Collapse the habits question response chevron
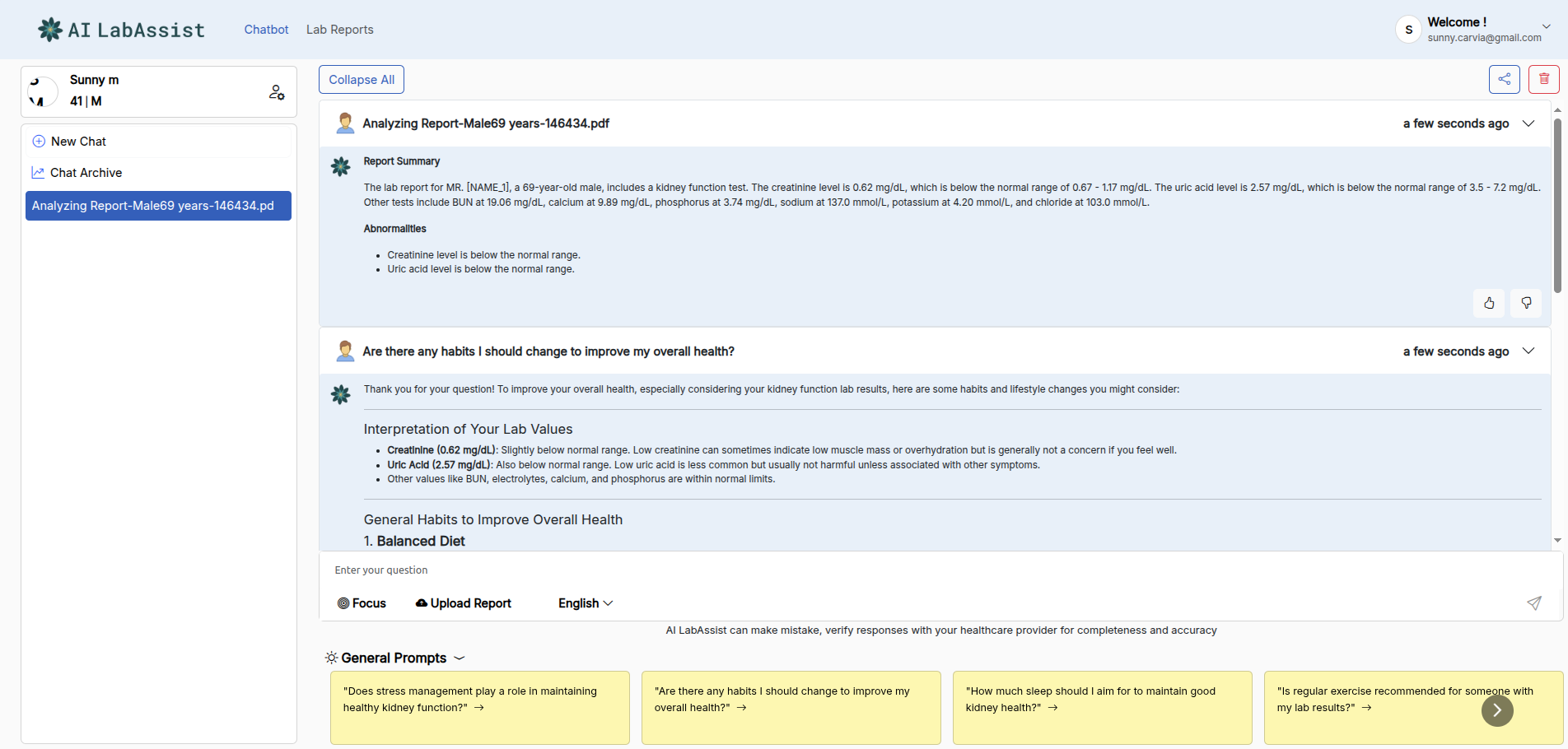Image resolution: width=1568 pixels, height=749 pixels. pyautogui.click(x=1528, y=351)
